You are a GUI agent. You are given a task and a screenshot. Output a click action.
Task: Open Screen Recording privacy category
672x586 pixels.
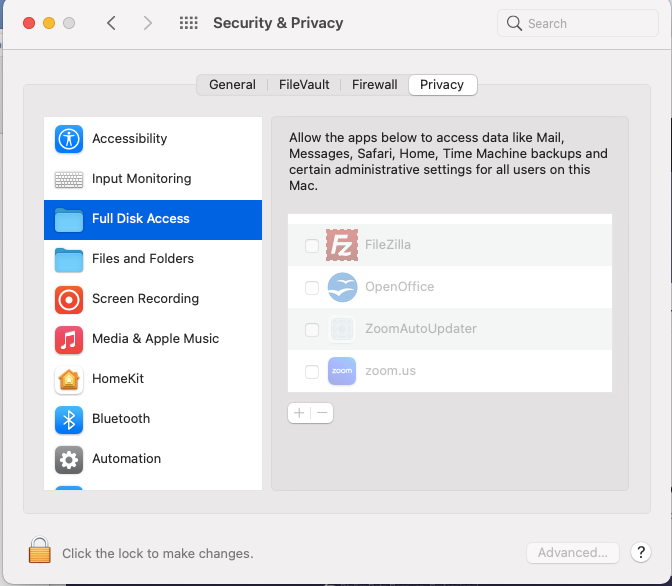pos(145,299)
